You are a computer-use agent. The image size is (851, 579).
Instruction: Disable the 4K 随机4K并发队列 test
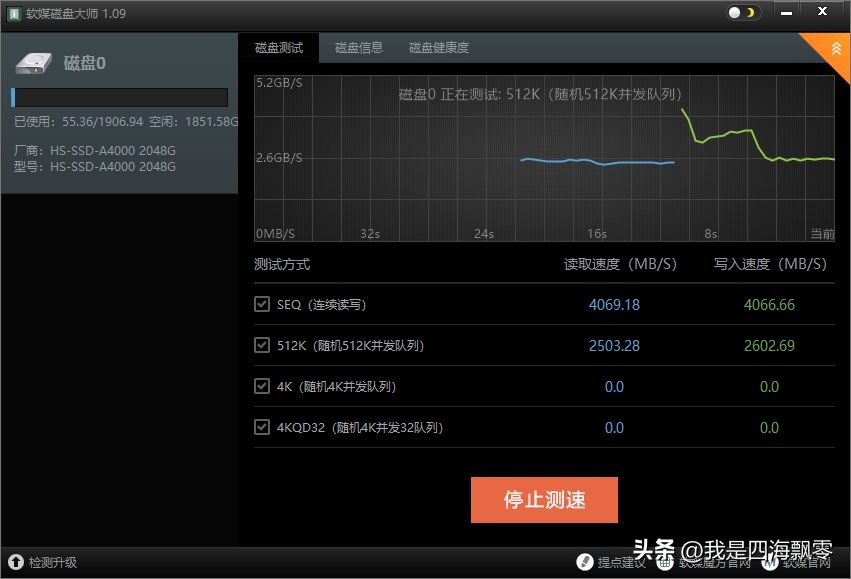point(261,386)
